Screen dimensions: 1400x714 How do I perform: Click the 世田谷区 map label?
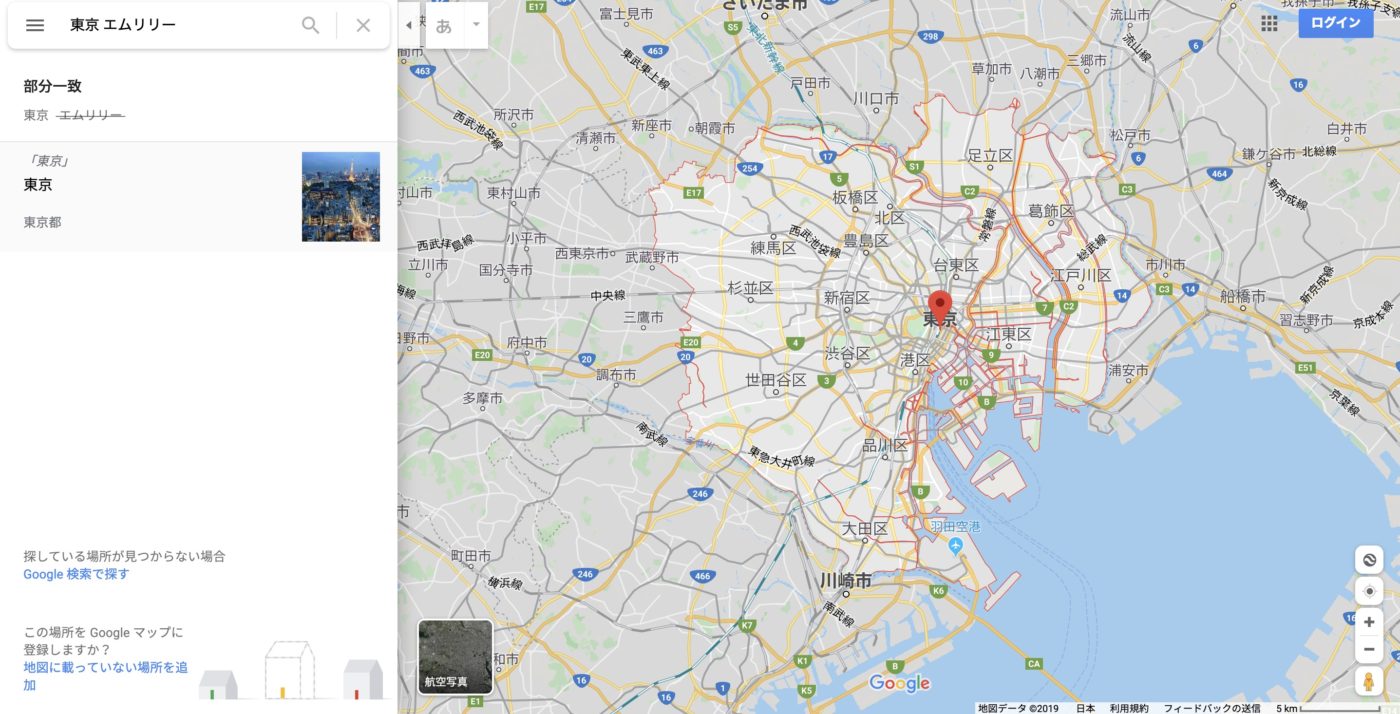click(776, 380)
